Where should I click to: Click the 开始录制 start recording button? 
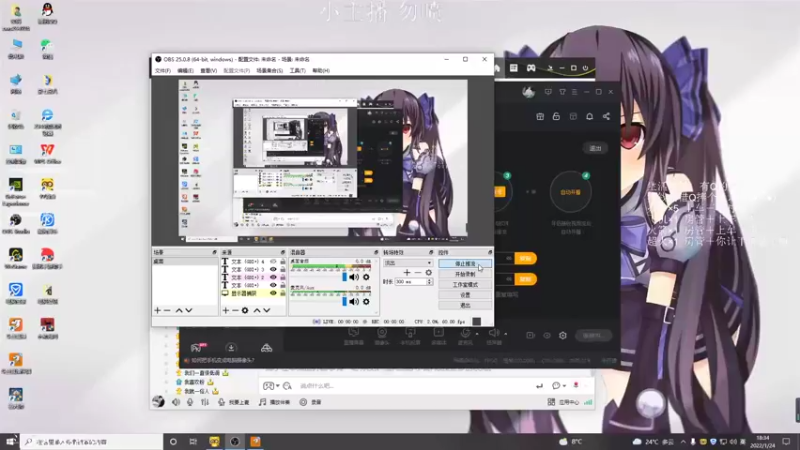tap(465, 274)
